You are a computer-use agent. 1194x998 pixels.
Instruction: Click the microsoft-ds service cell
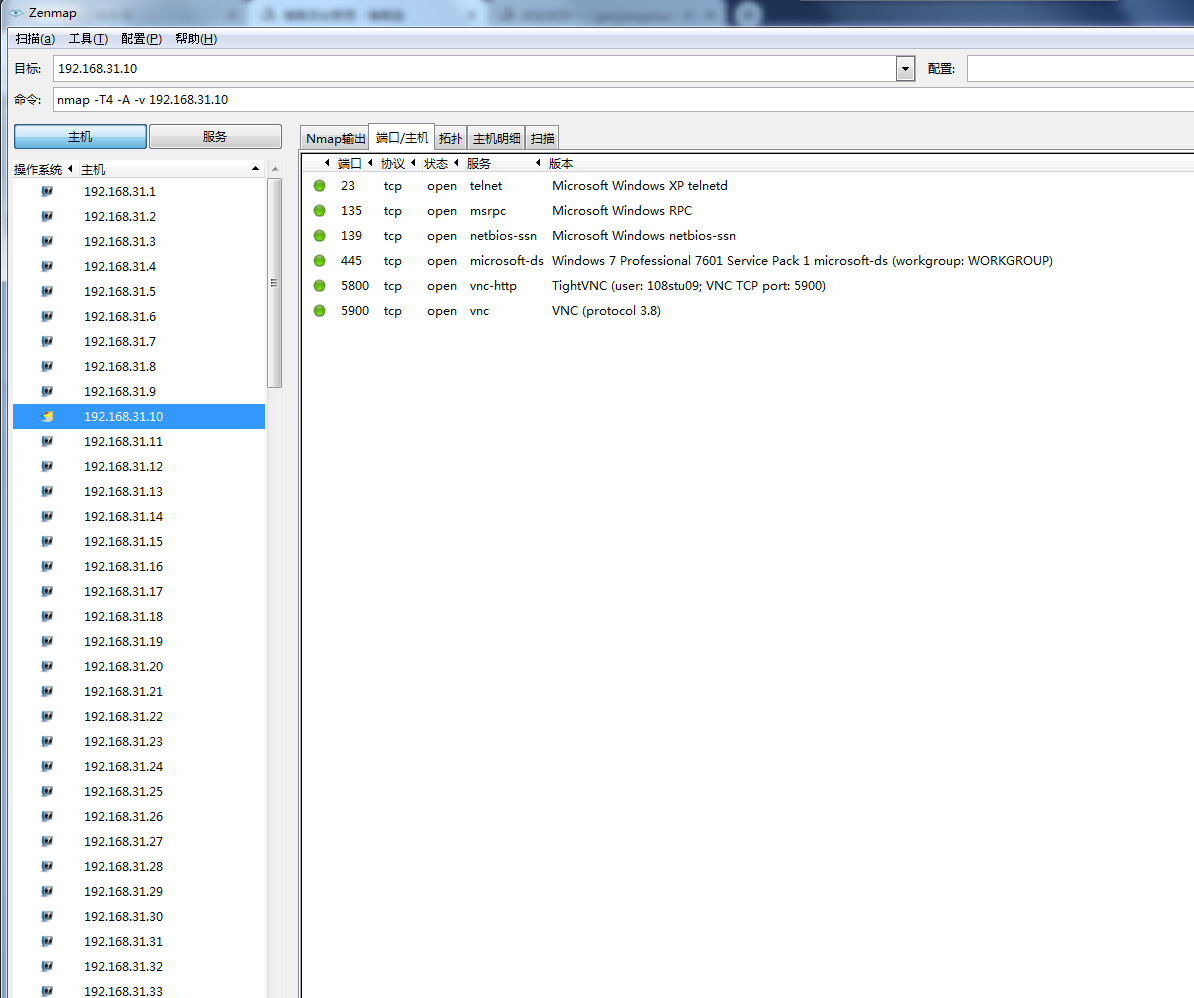[x=506, y=260]
